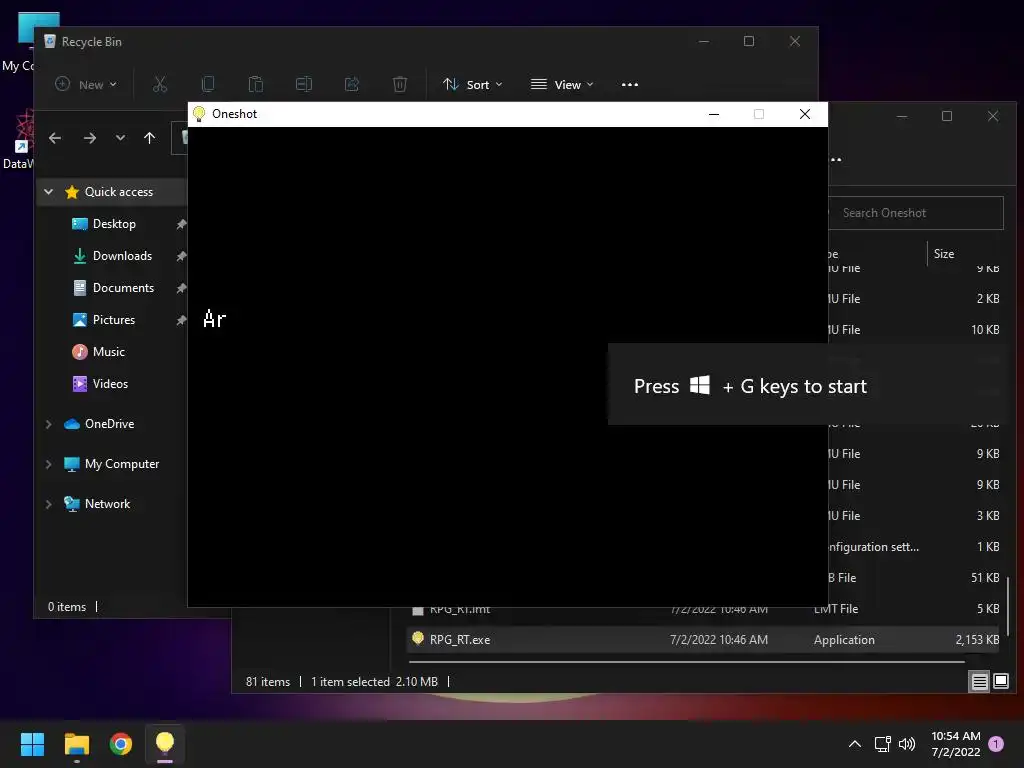Go forward using the right arrow in Recycle Bin
Screen dimensions: 1024x768
90,138
